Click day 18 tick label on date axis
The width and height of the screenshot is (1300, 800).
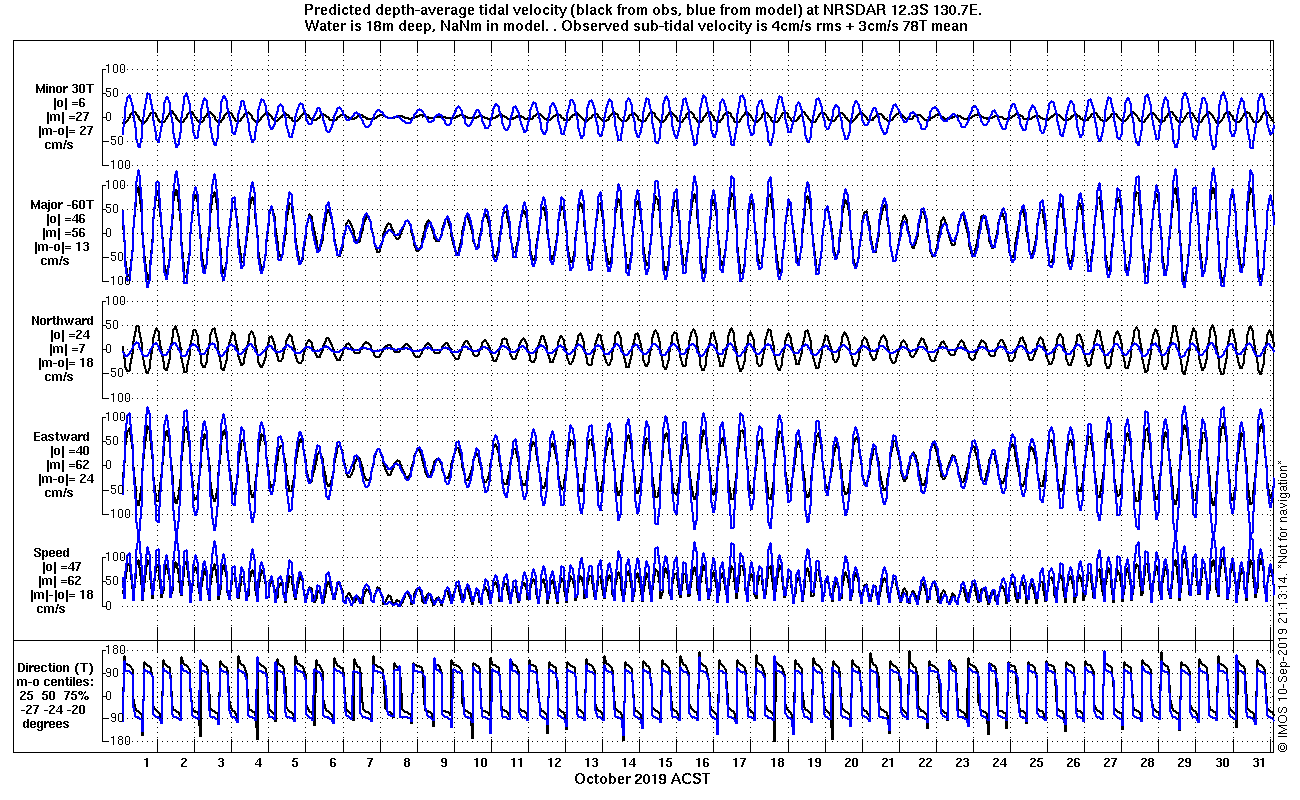[777, 762]
